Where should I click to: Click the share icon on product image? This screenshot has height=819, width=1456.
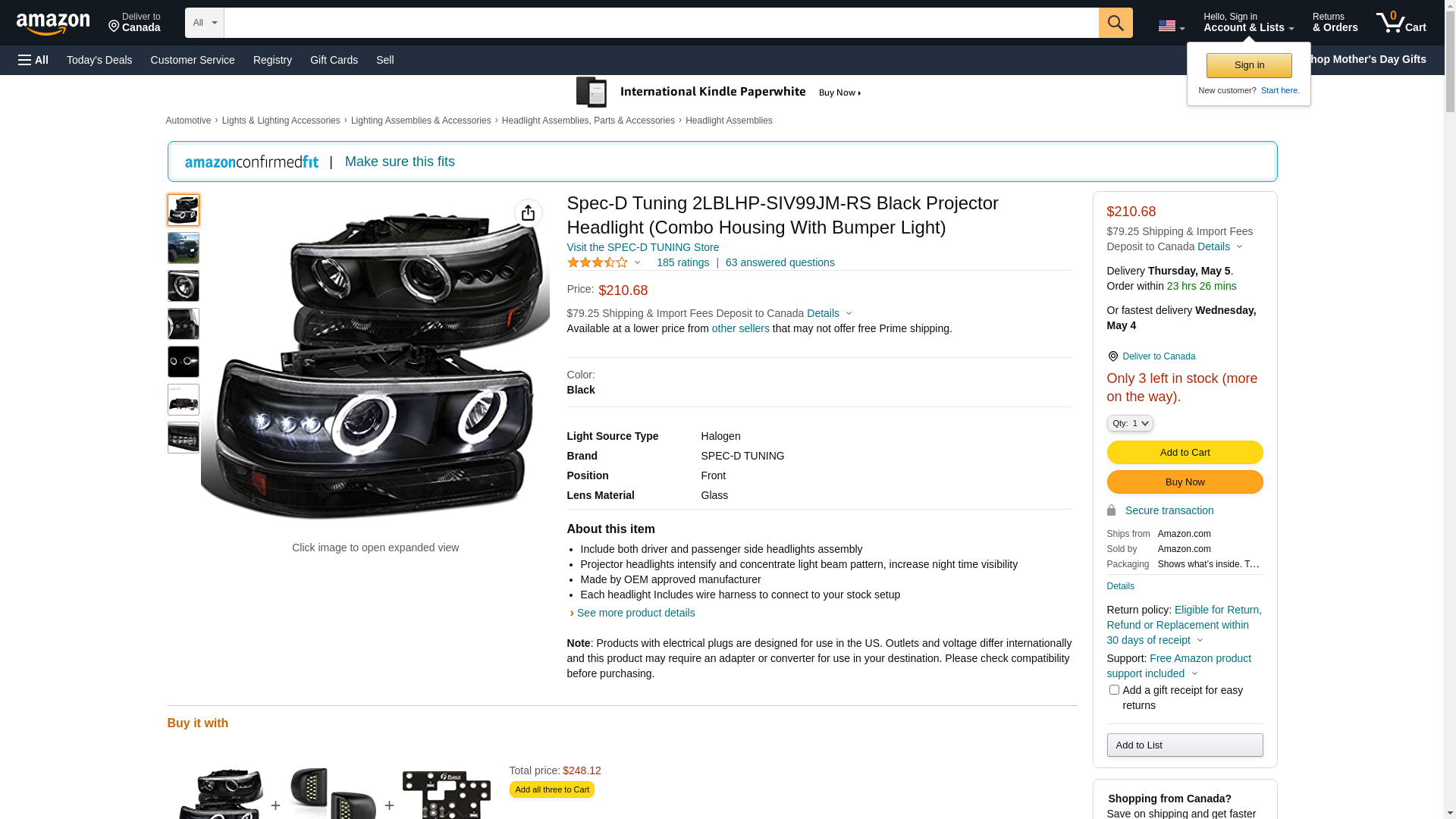528,213
